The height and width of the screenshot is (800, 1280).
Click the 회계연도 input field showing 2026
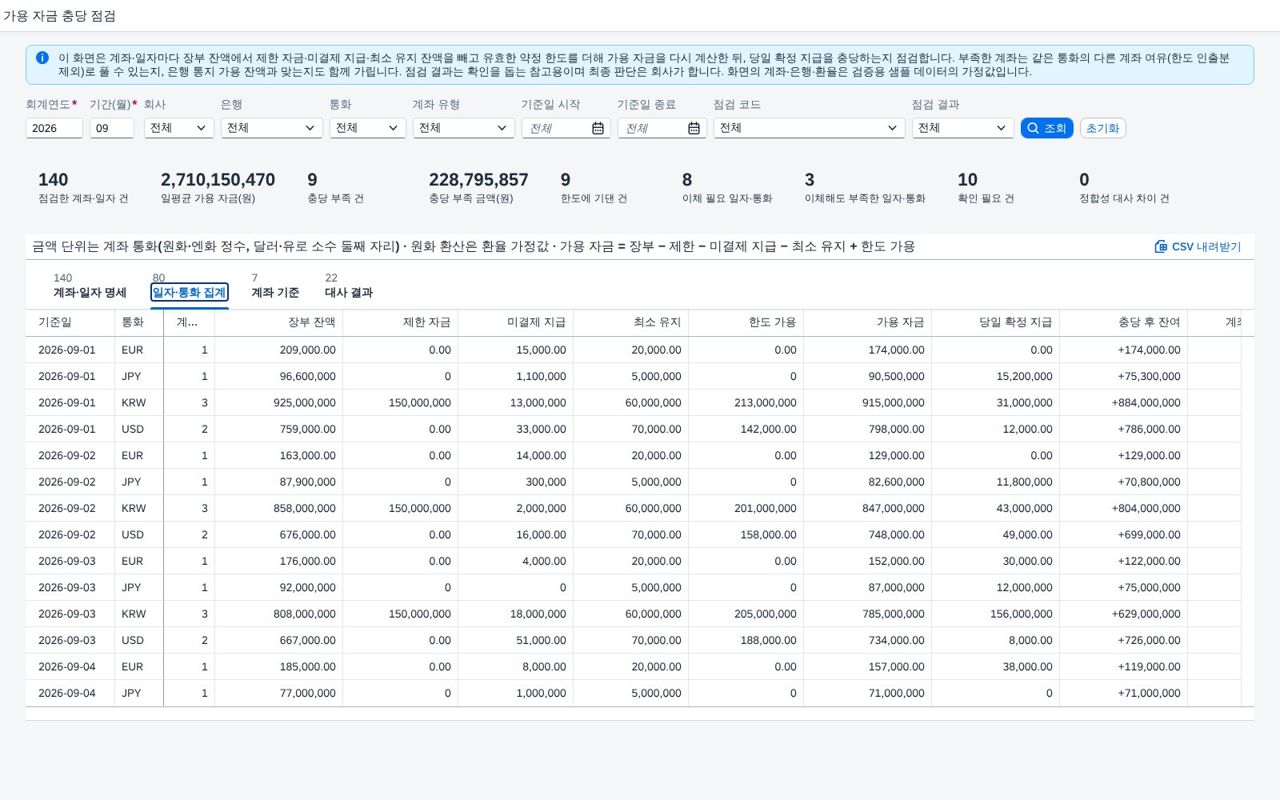(x=54, y=128)
